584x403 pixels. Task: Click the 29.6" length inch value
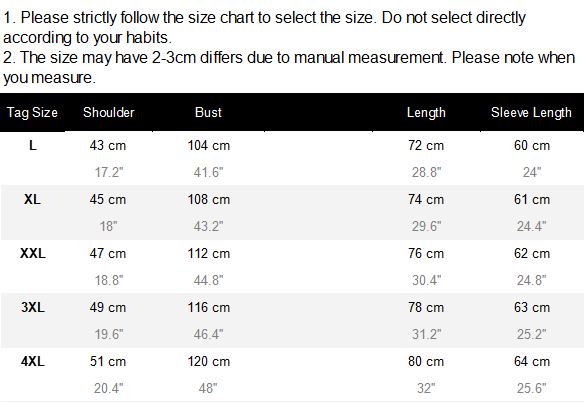point(426,226)
